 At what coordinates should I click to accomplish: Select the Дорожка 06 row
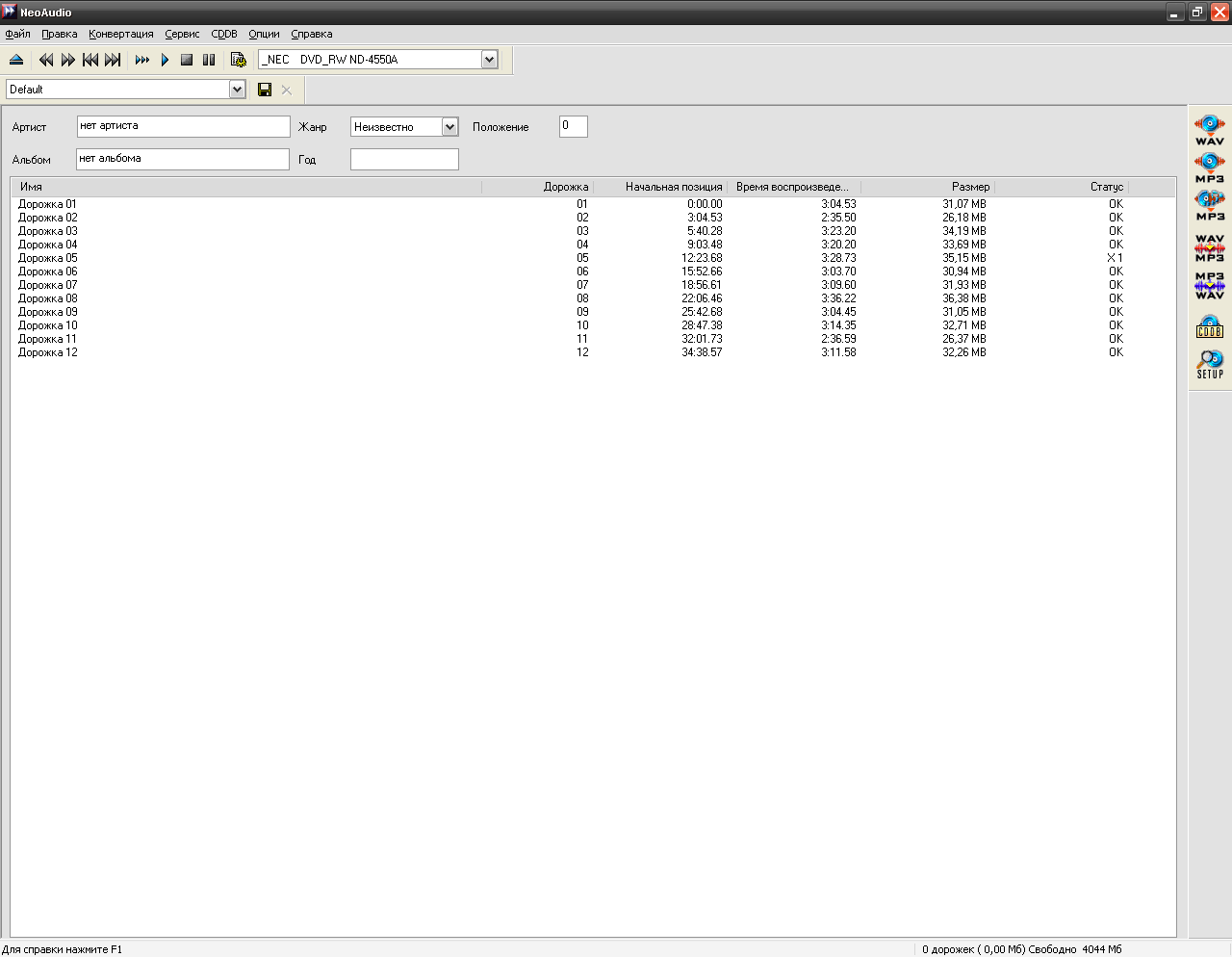(x=593, y=272)
